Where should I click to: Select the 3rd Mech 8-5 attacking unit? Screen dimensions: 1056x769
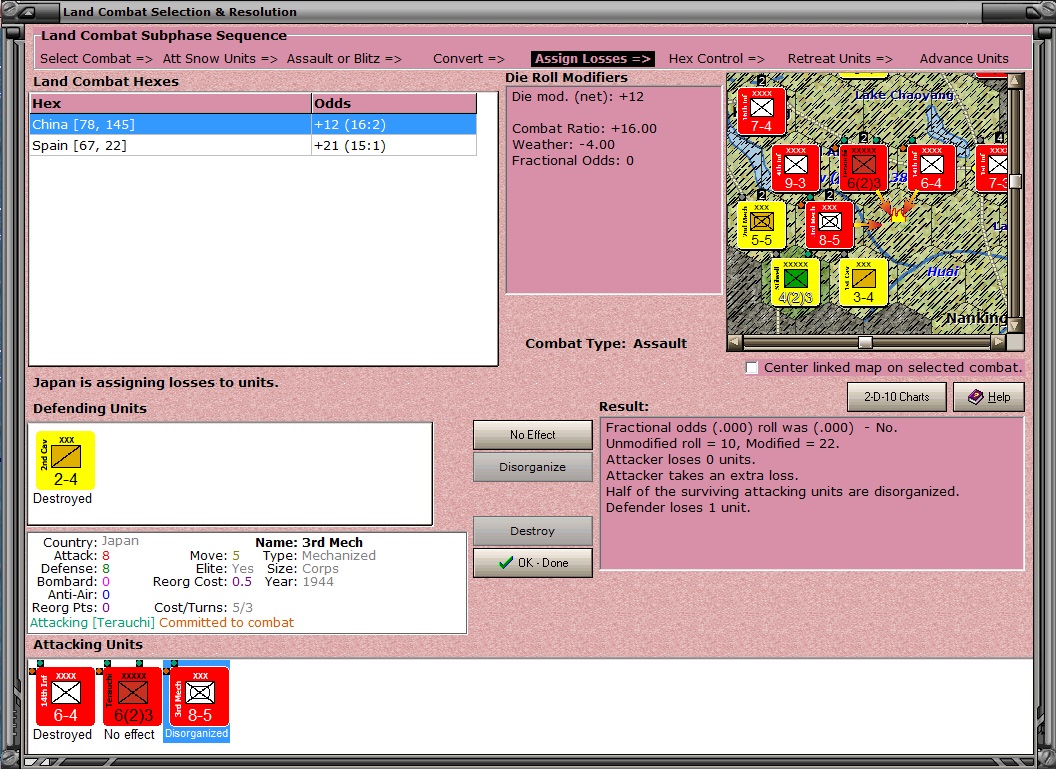click(199, 696)
